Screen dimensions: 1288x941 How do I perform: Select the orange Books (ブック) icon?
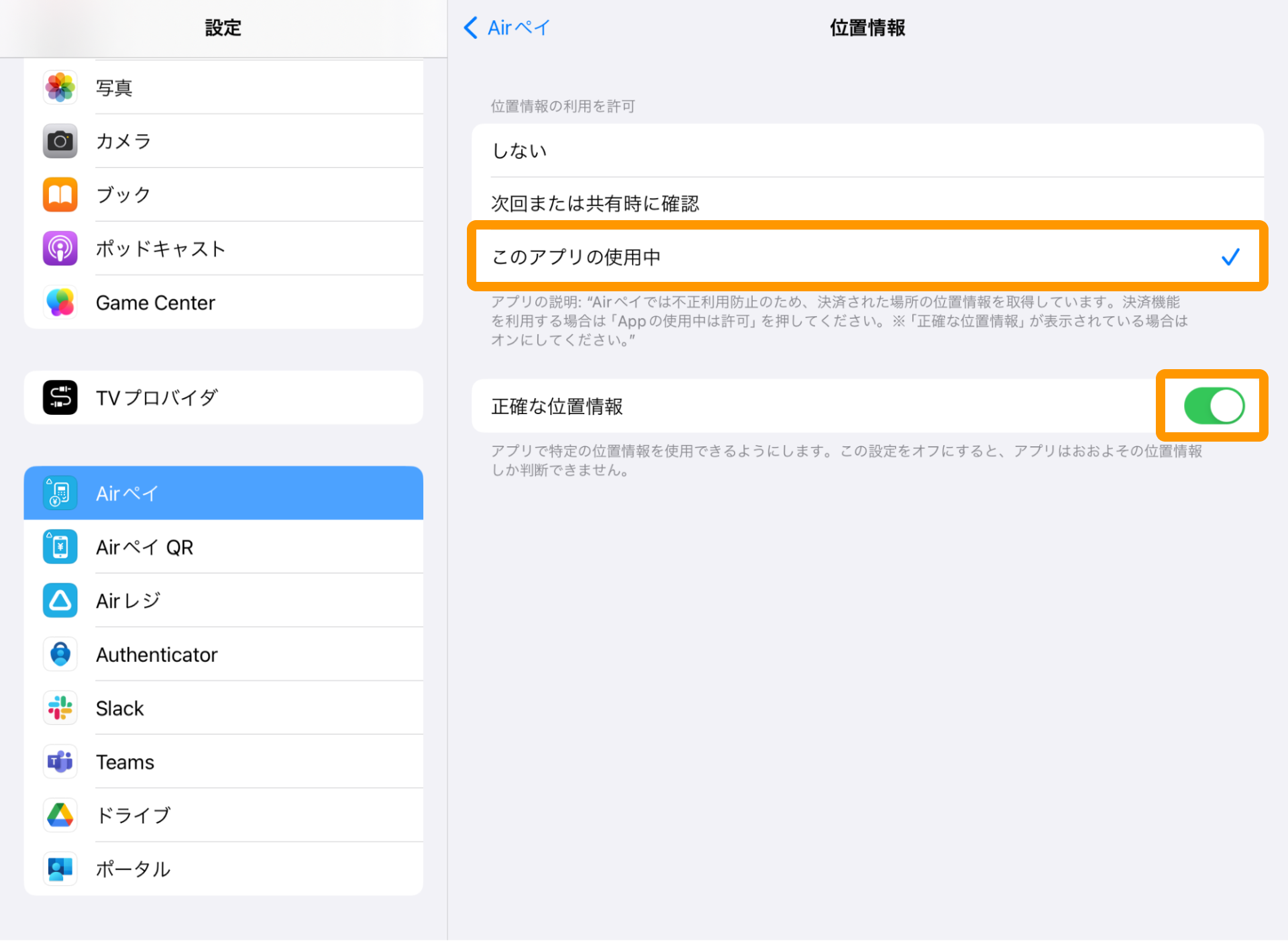(60, 195)
